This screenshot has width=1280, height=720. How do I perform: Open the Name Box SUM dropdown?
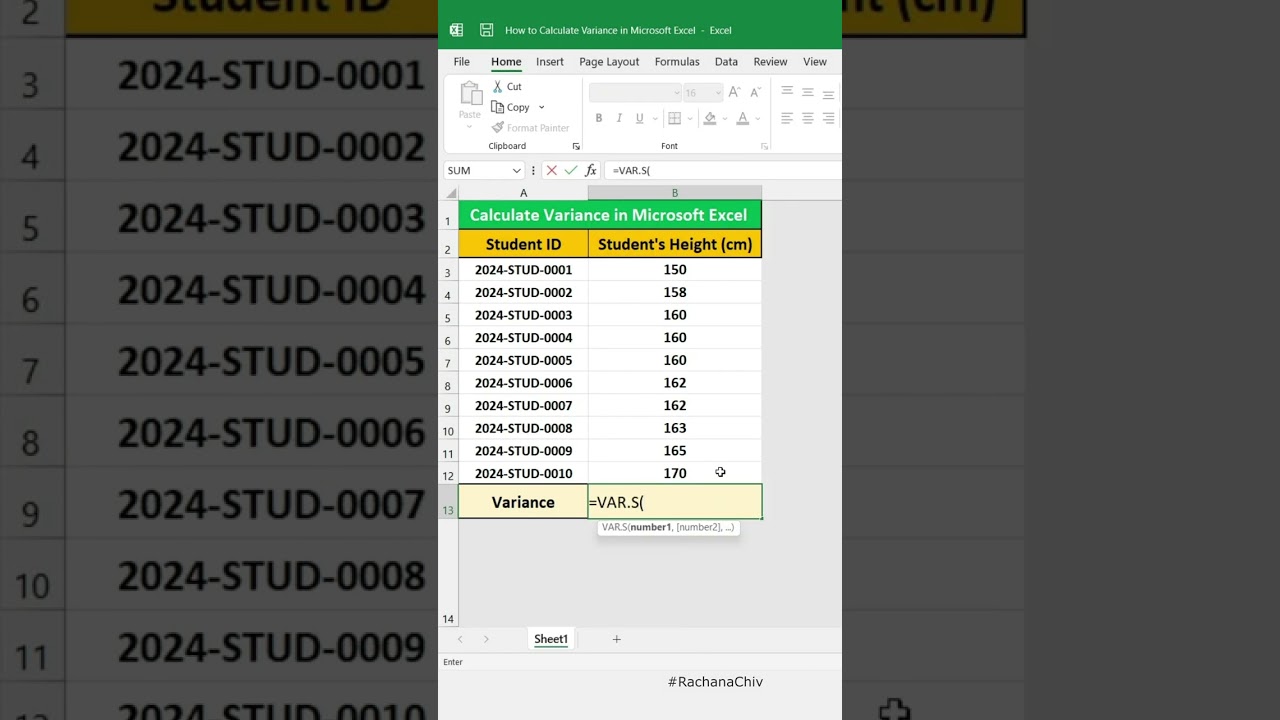coord(517,171)
